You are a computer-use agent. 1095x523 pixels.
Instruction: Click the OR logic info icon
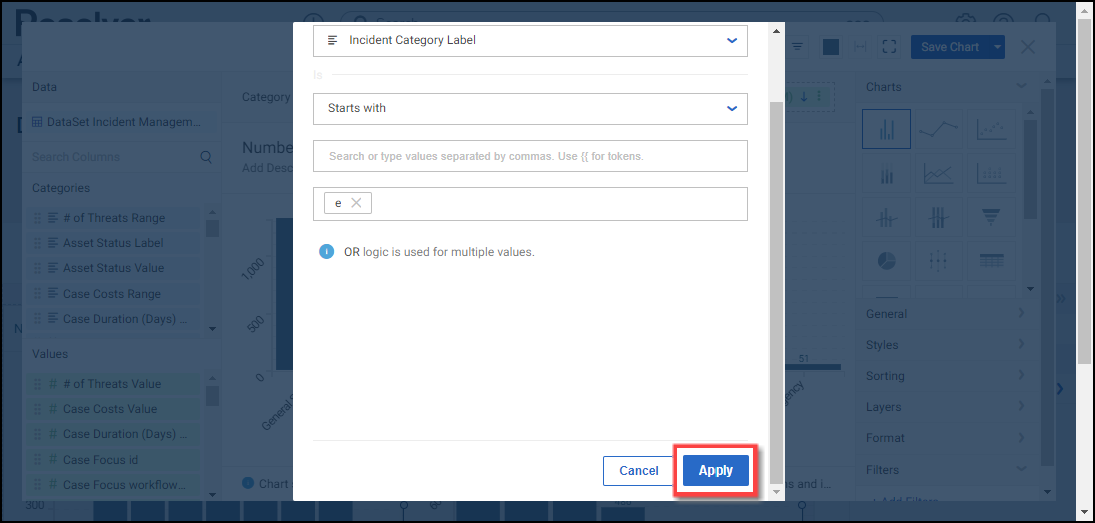[326, 252]
